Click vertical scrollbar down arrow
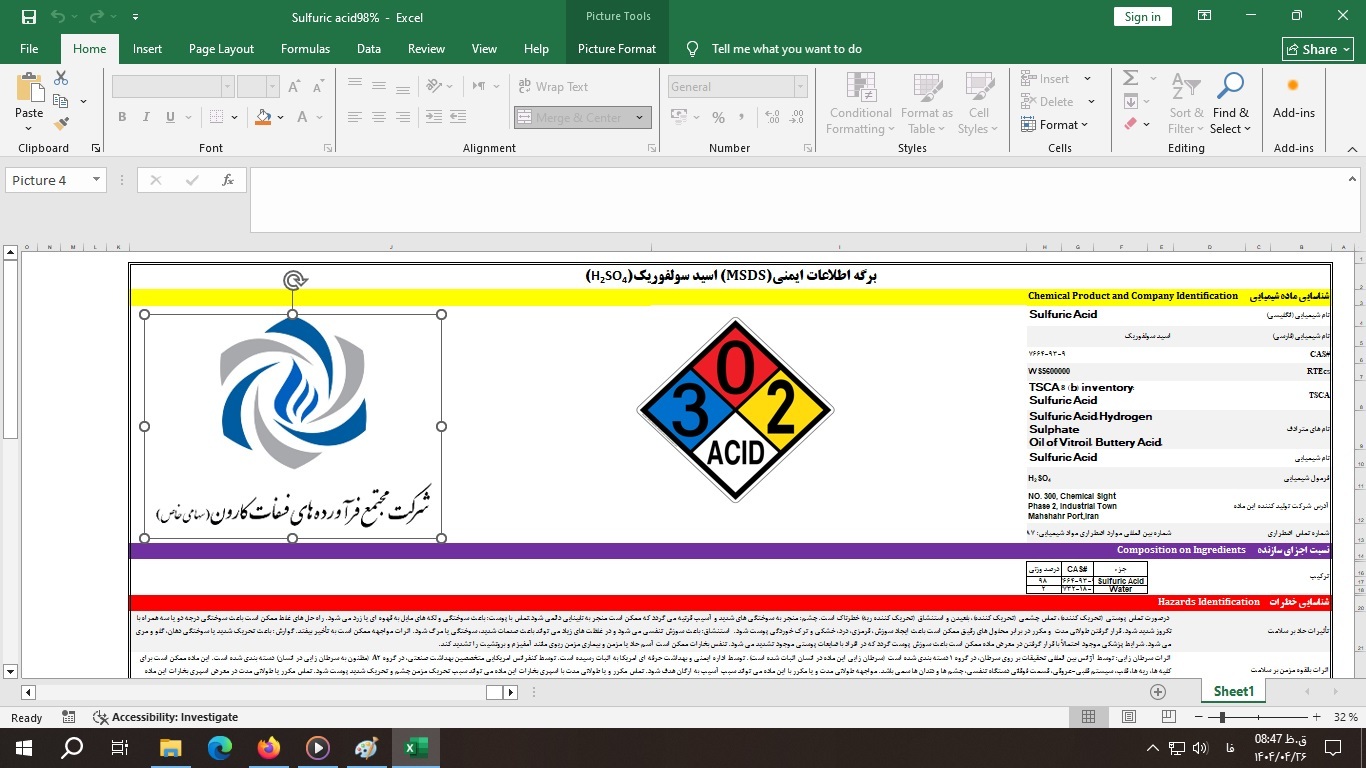1366x768 pixels. coord(11,670)
